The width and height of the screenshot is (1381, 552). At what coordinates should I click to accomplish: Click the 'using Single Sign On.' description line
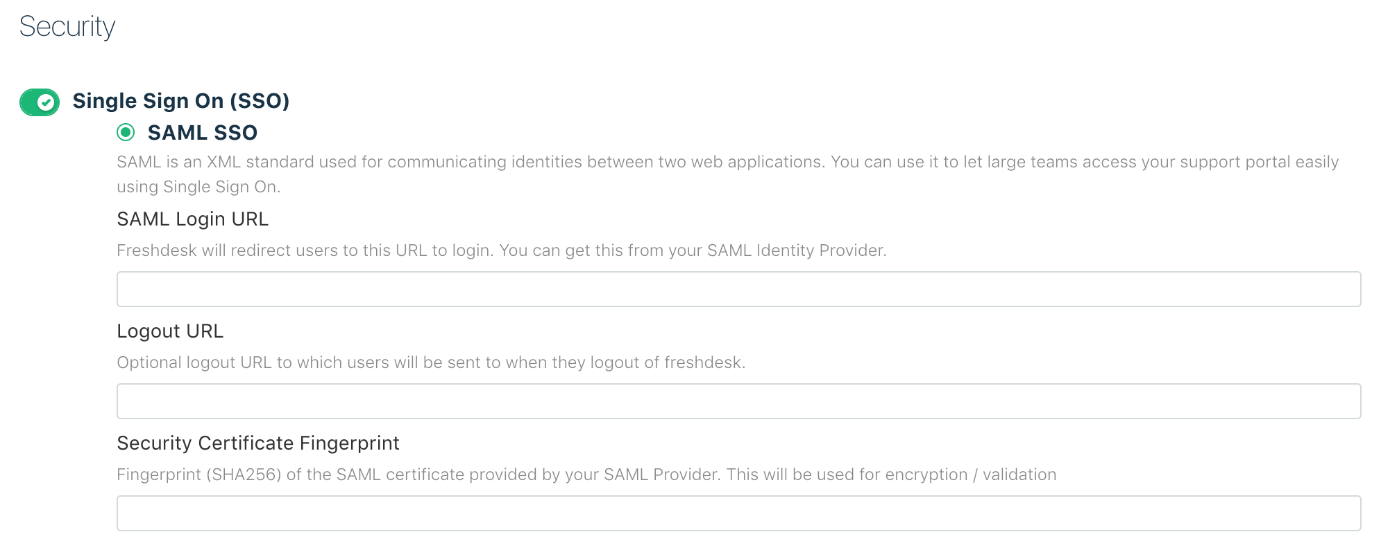199,187
